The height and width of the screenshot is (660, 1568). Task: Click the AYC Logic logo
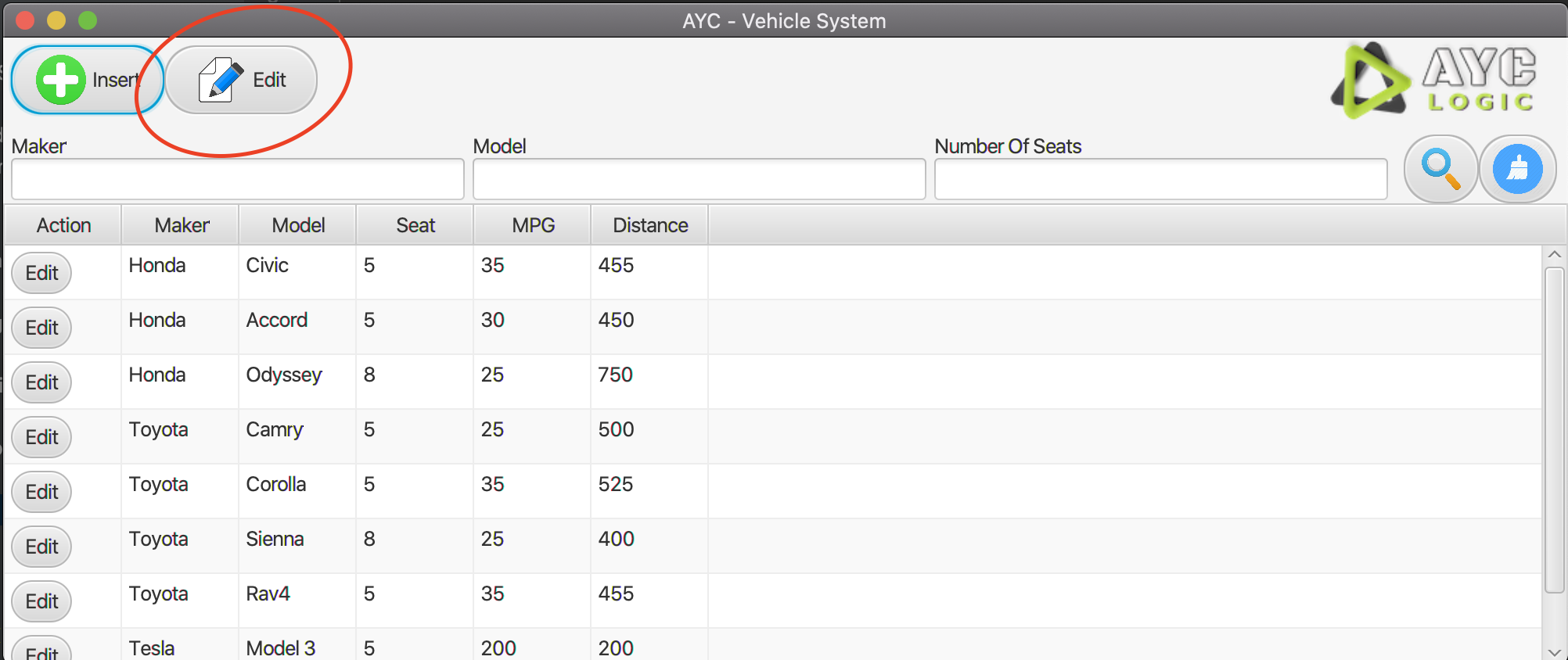point(1433,81)
